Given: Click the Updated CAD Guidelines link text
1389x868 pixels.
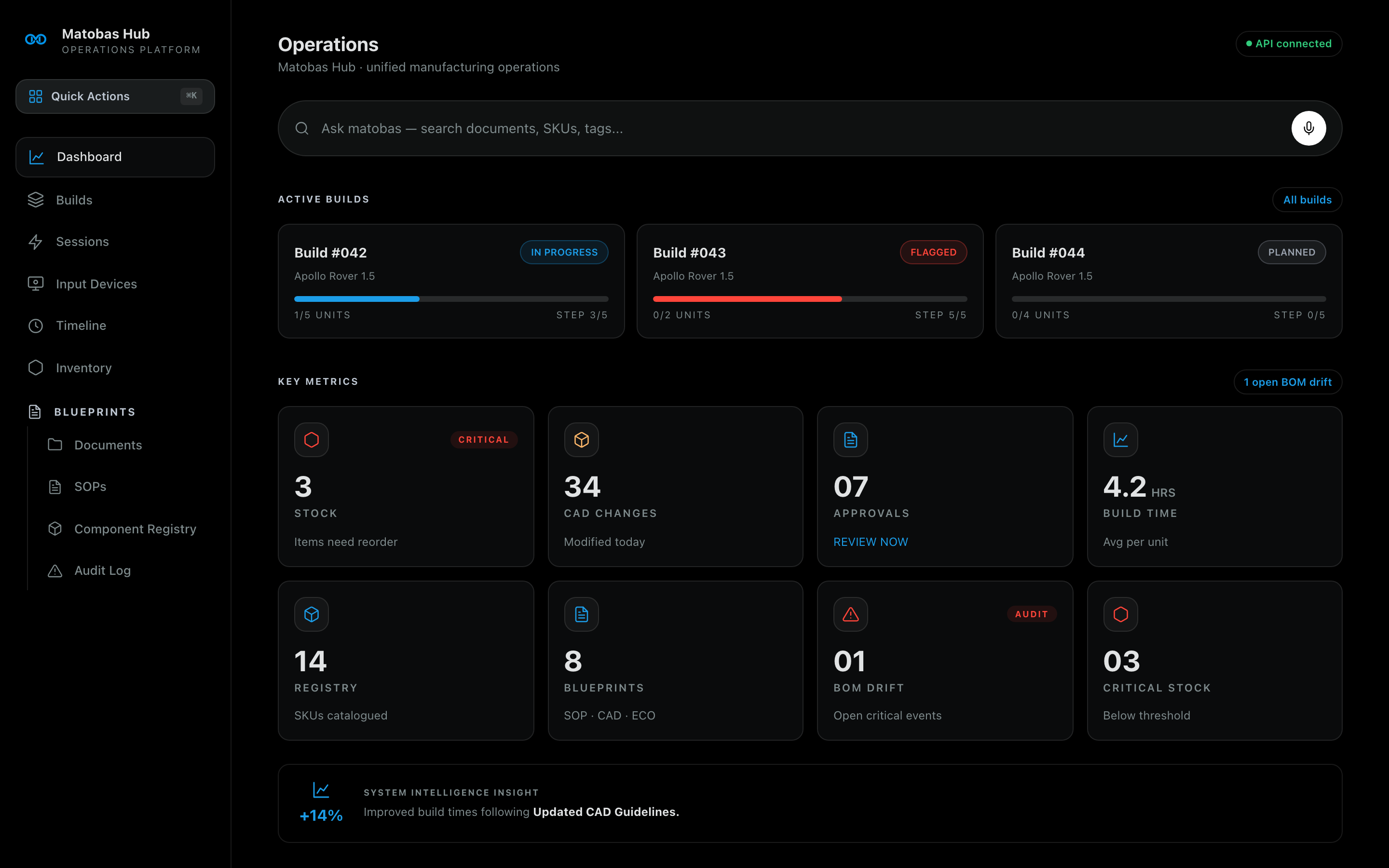Looking at the screenshot, I should (x=606, y=812).
